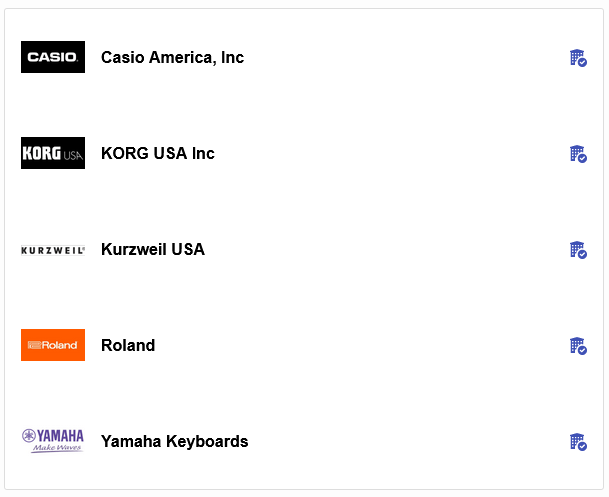Viewport: 609px width, 497px height.
Task: Click the verified company badge for Casio America
Action: (577, 58)
